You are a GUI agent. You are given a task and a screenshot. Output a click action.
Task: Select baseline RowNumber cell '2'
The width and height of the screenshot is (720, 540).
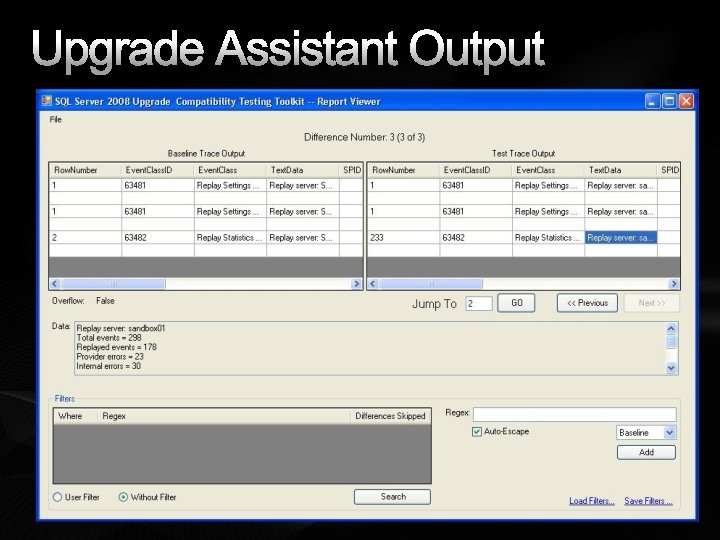(85, 237)
